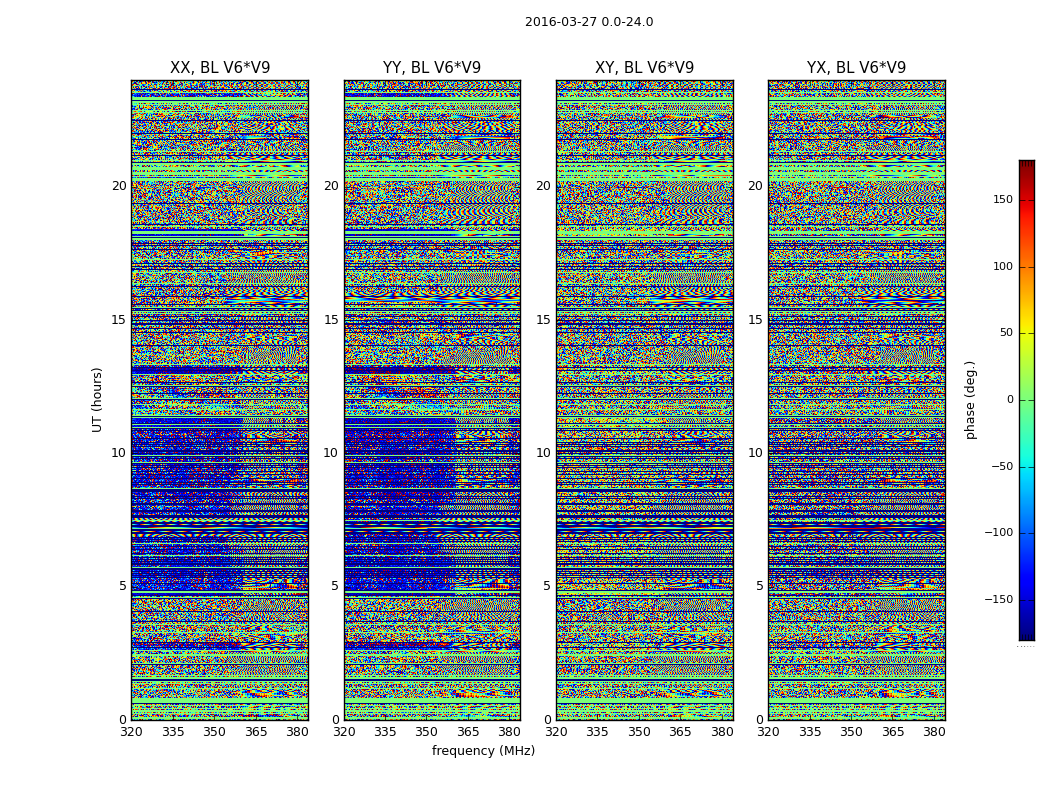
Task: Click colorbar tick label '0'
Action: tap(1010, 400)
